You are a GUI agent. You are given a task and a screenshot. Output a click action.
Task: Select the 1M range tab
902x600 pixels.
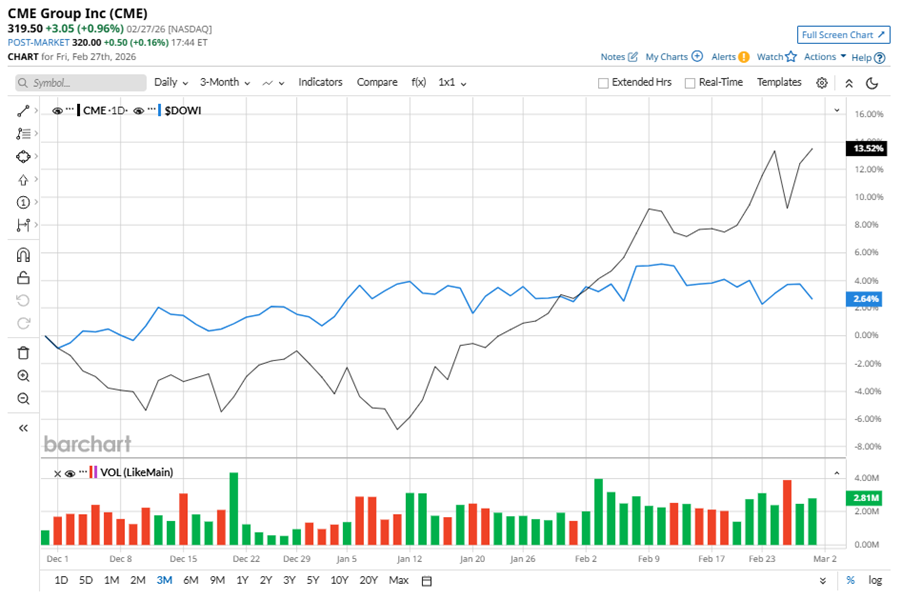(x=112, y=580)
